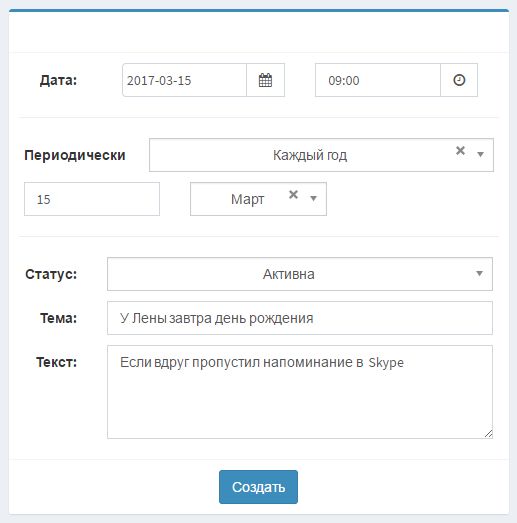Expand the Март month dropdown arrow
The image size is (517, 523).
313,198
